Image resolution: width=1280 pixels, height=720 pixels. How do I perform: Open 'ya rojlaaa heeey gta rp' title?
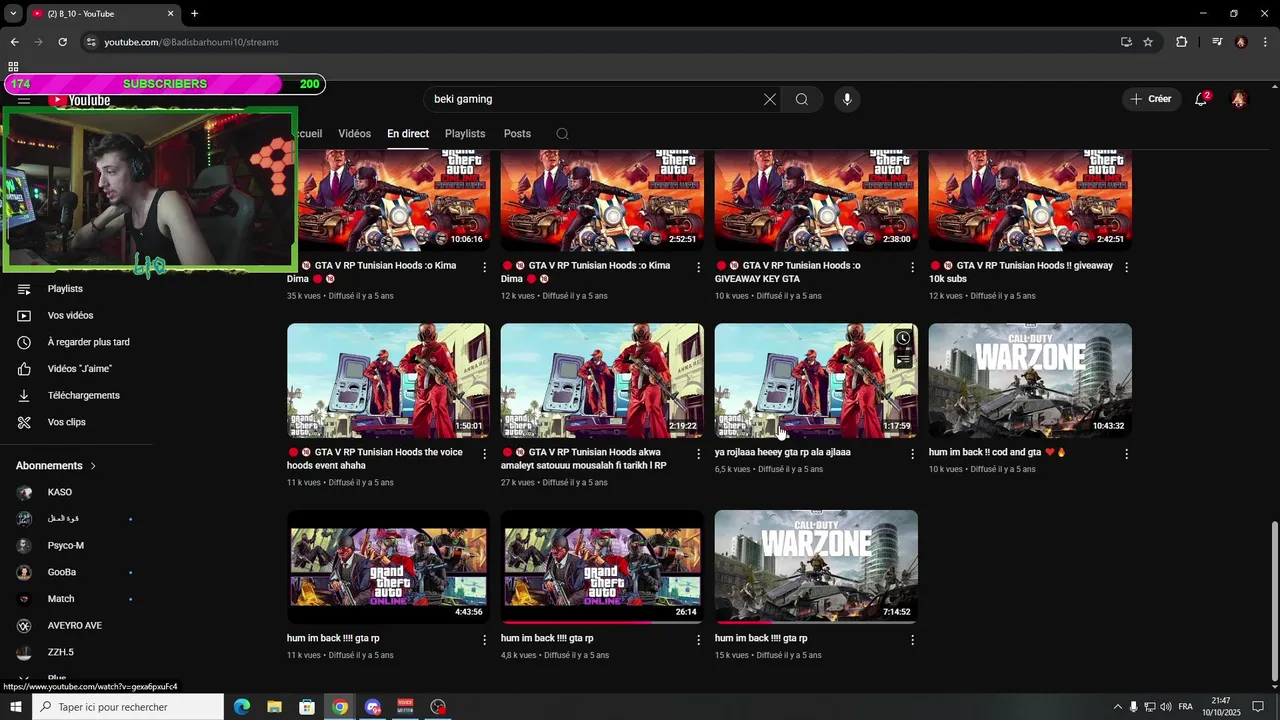(783, 452)
